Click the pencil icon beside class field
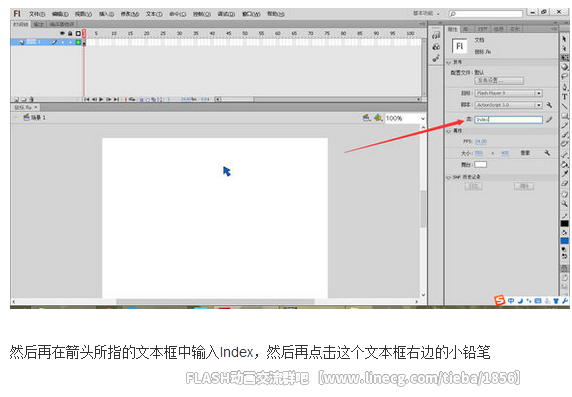This screenshot has height=397, width=572. click(549, 119)
